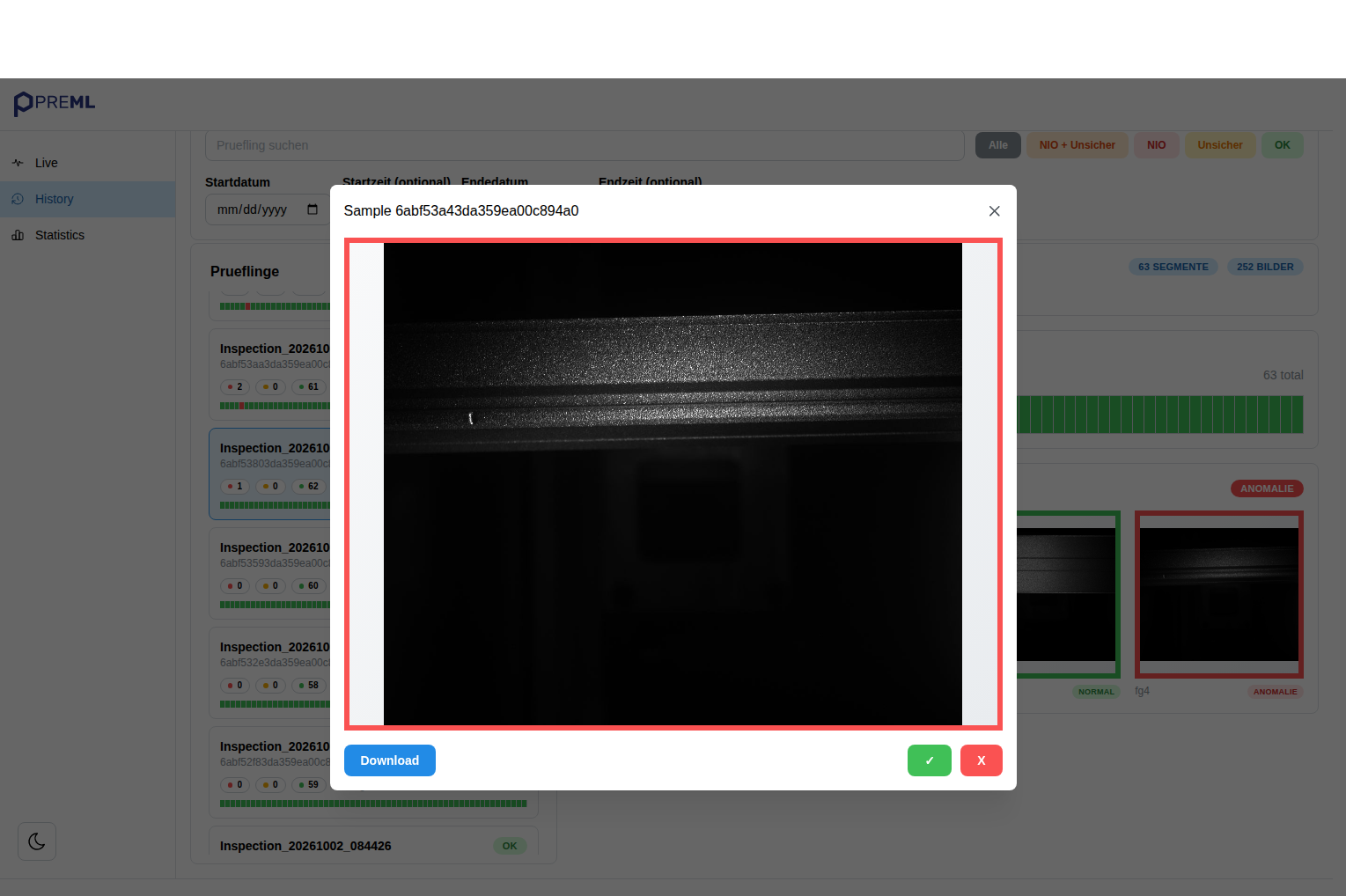Click the Live pulse icon

coord(18,163)
